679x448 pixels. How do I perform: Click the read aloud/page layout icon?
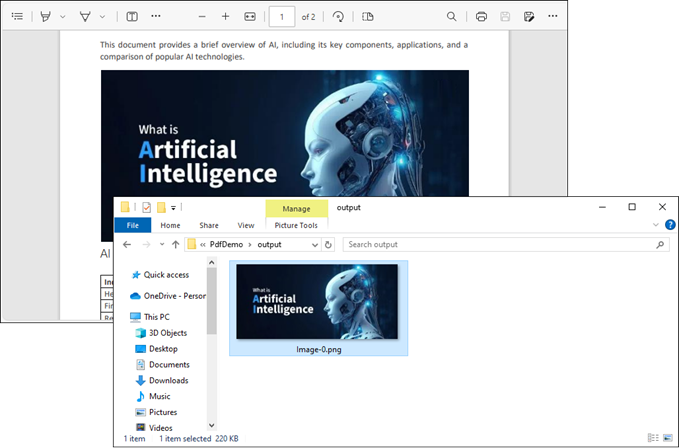368,16
